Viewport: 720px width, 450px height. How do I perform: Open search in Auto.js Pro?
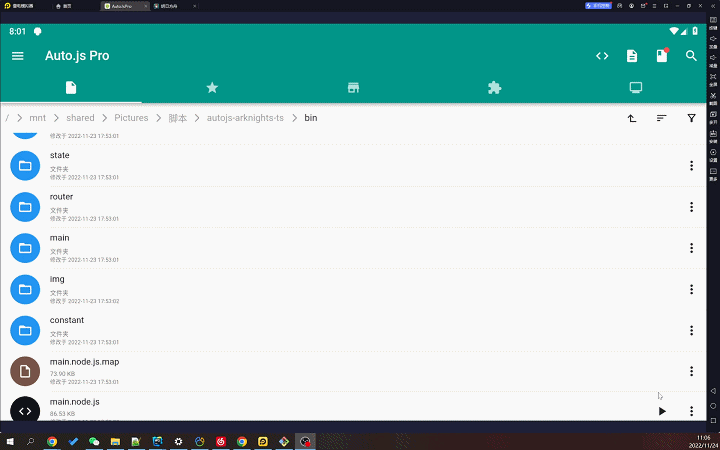pyautogui.click(x=691, y=56)
